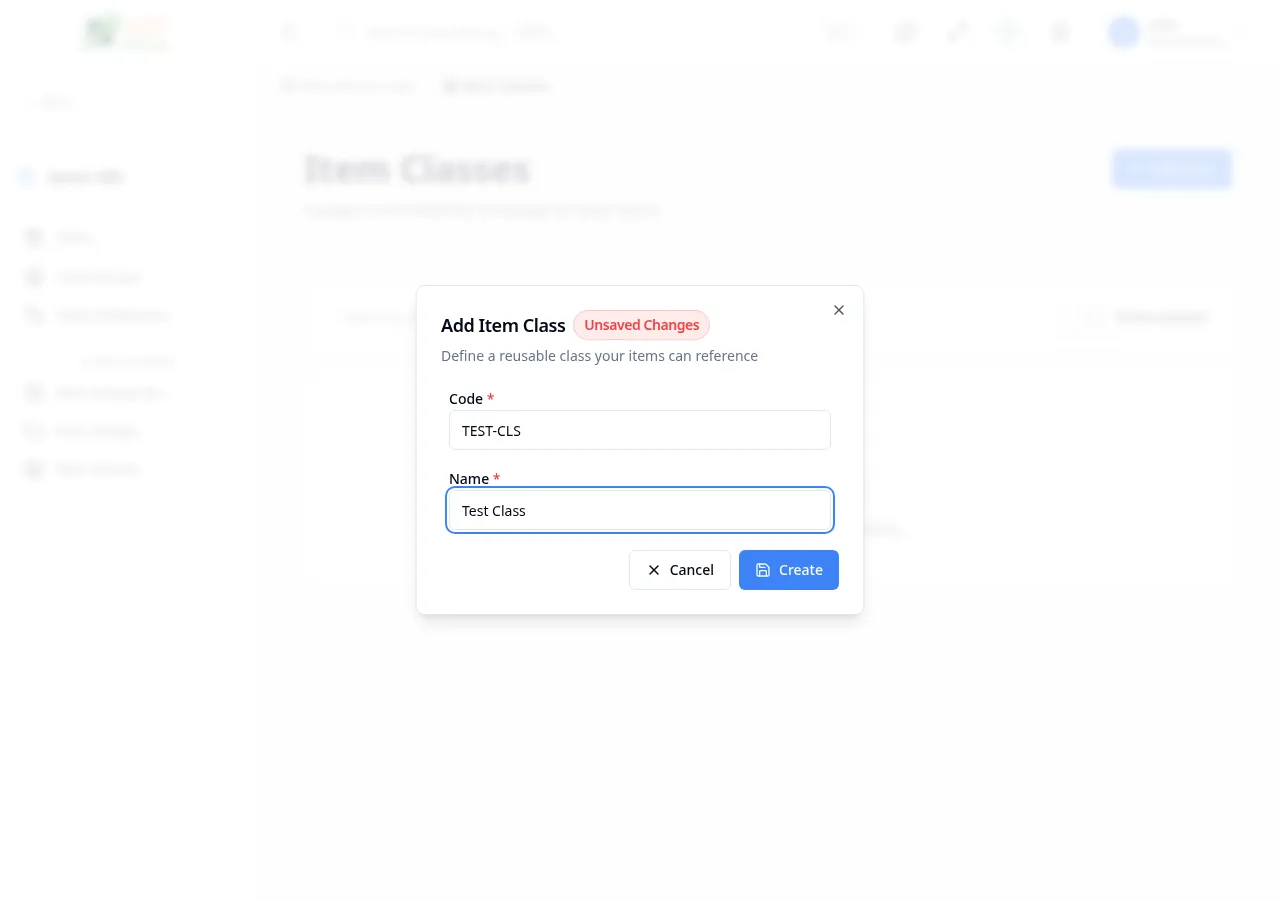This screenshot has height=900, width=1280.
Task: Open notifications via the bell icon
Action: click(1060, 32)
